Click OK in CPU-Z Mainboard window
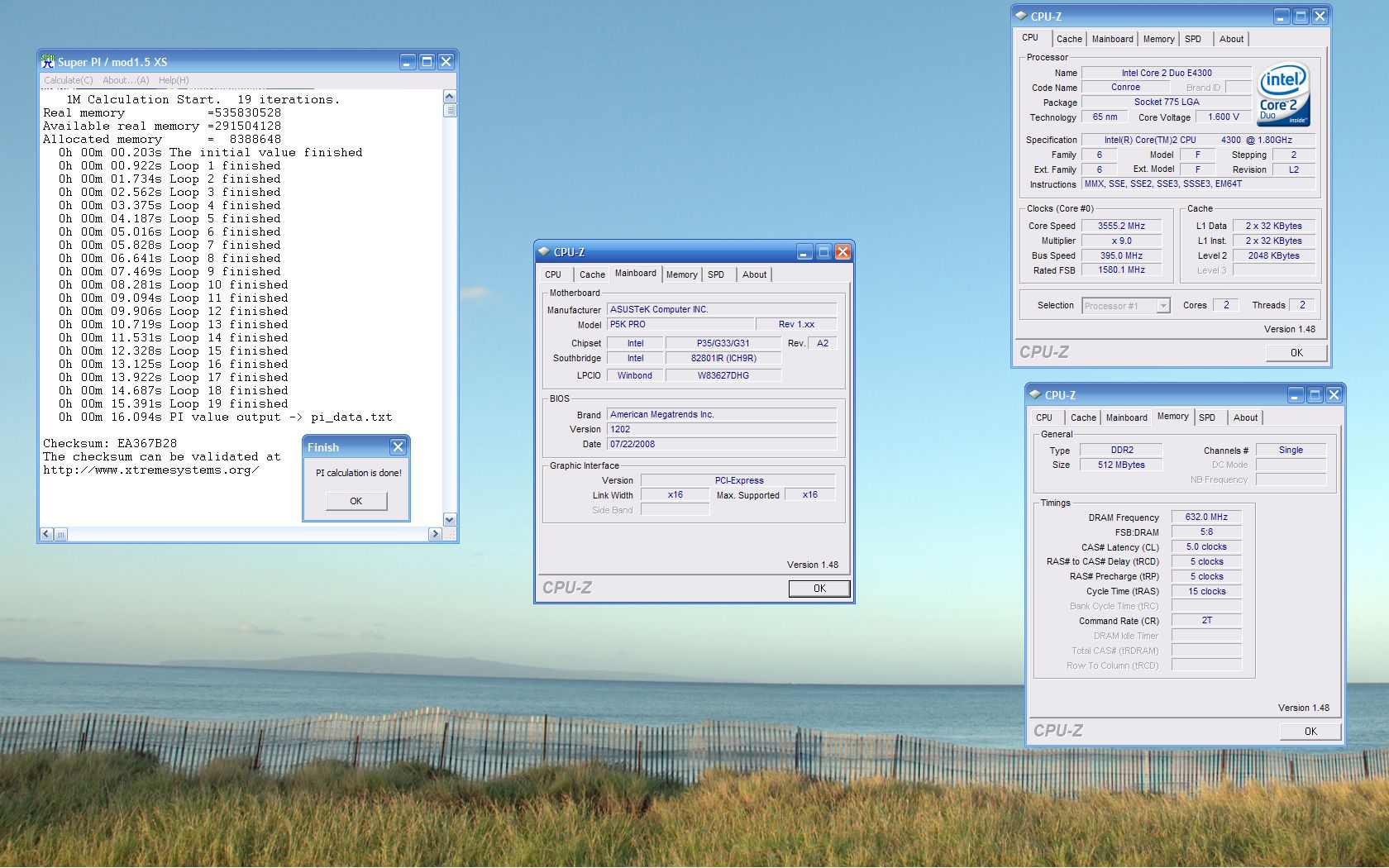The height and width of the screenshot is (868, 1389). pyautogui.click(x=819, y=589)
